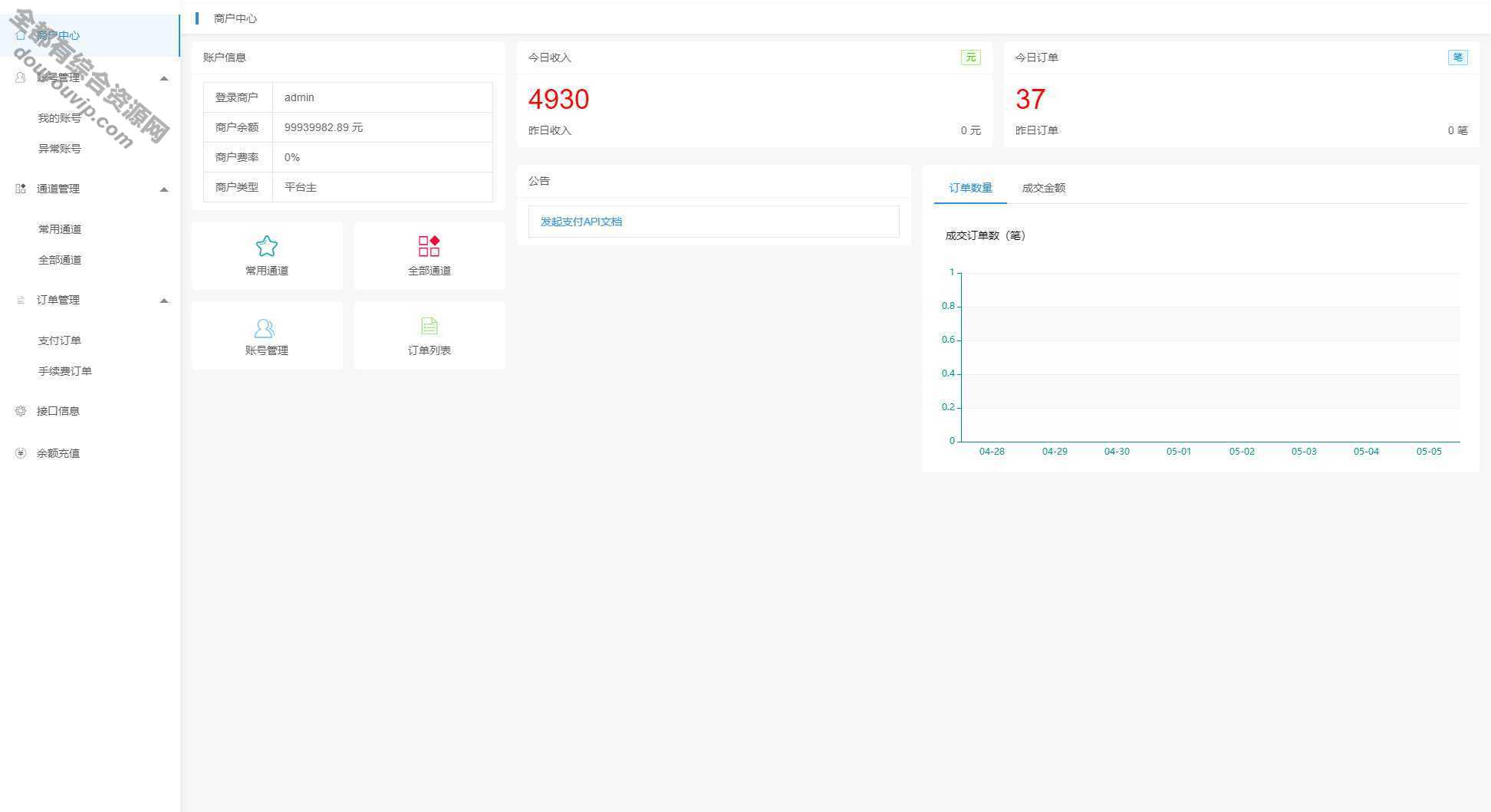The height and width of the screenshot is (812, 1491).
Task: Click the 账号管理 shortcut card label
Action: pos(267,350)
